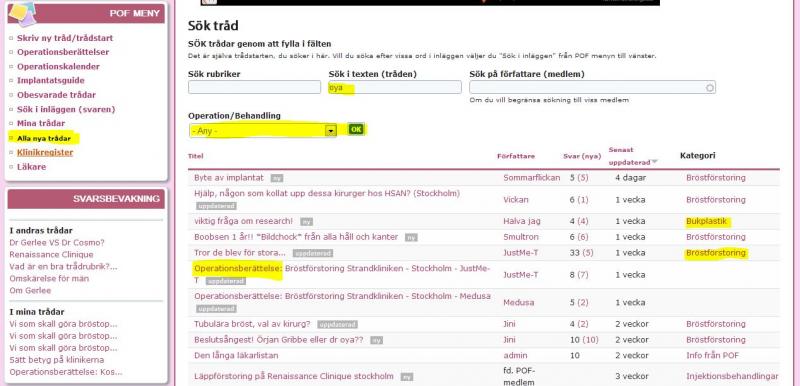Open thread 'Byte av implantat'
800x386 pixels.
(x=229, y=177)
